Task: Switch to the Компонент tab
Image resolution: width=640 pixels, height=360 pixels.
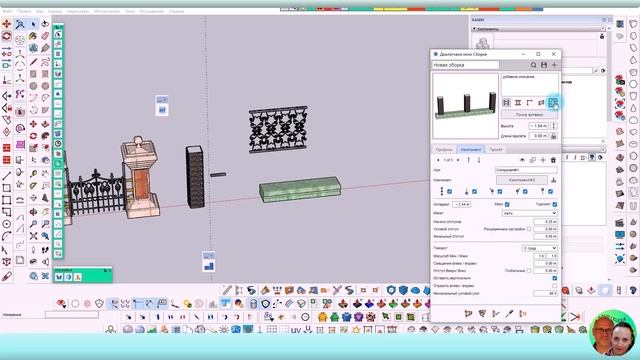Action: pos(471,150)
